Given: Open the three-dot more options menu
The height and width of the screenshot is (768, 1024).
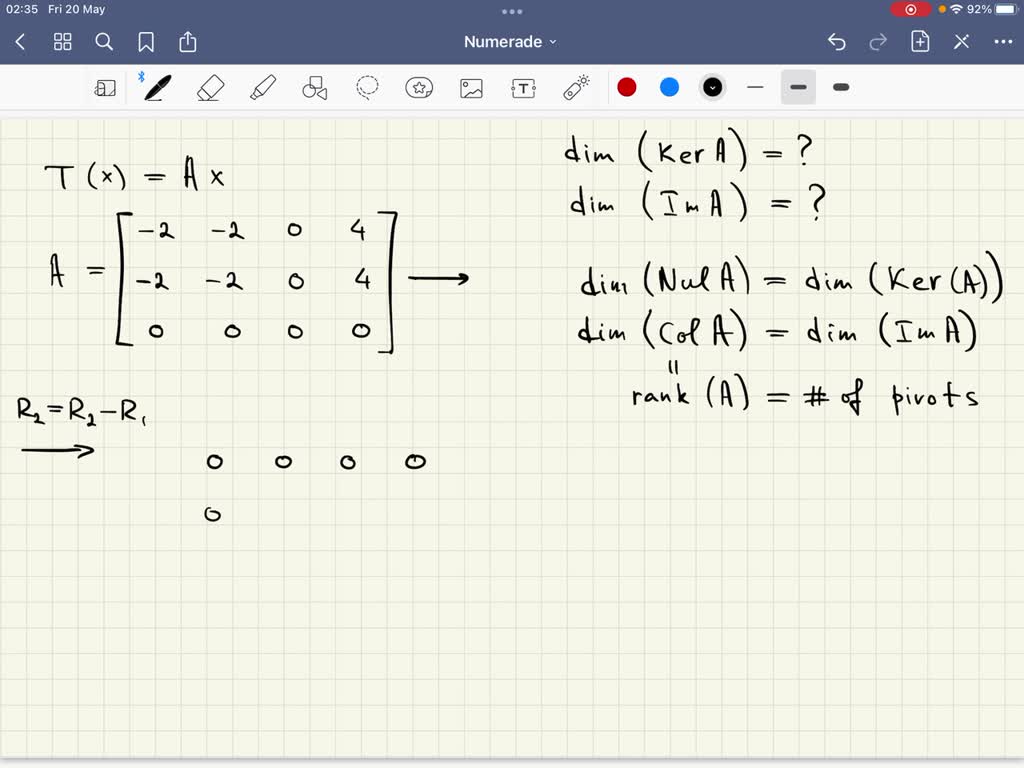Looking at the screenshot, I should click(x=1003, y=42).
